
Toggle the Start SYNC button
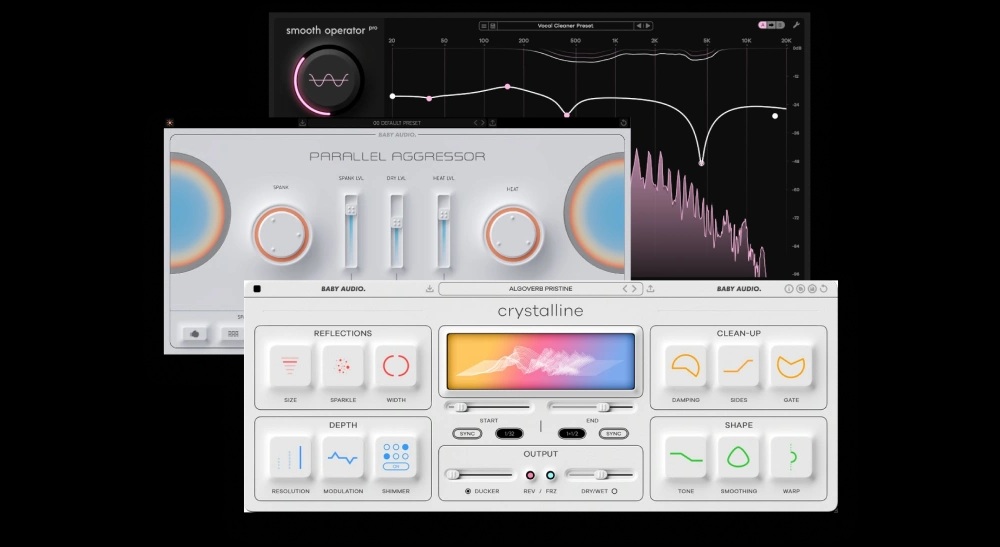point(467,434)
